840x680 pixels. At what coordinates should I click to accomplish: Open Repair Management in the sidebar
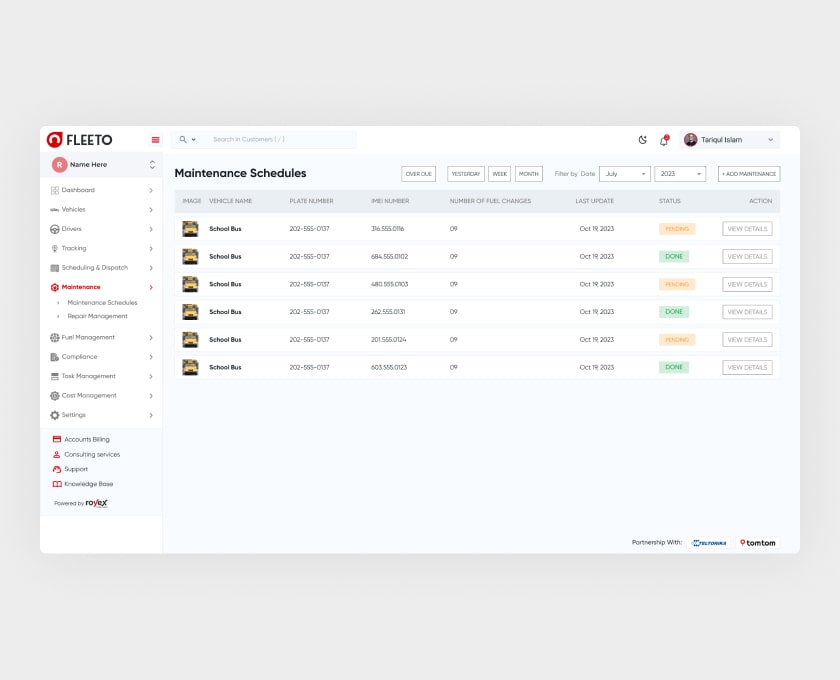pos(97,316)
